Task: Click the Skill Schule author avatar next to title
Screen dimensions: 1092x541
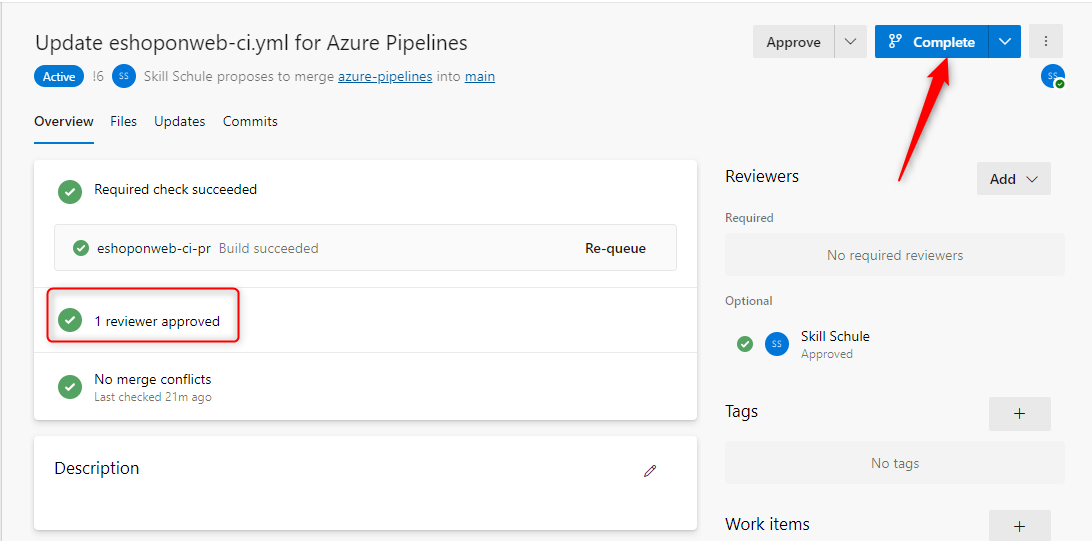Action: coord(124,77)
